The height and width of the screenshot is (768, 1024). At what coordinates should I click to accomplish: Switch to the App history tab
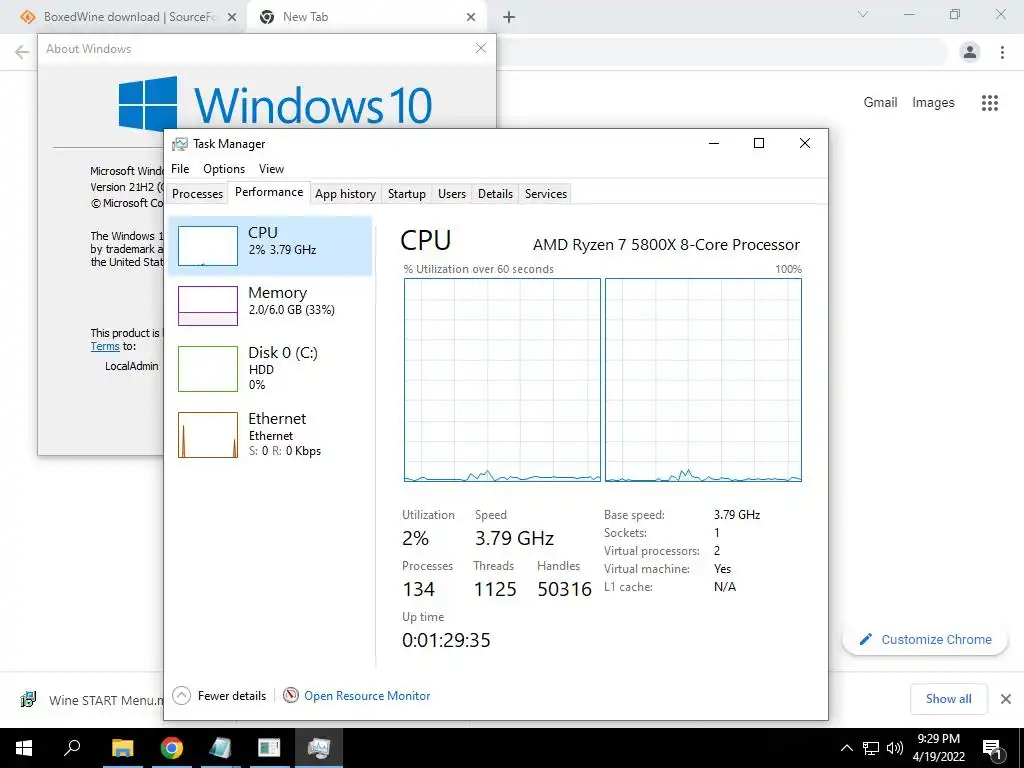pos(345,194)
